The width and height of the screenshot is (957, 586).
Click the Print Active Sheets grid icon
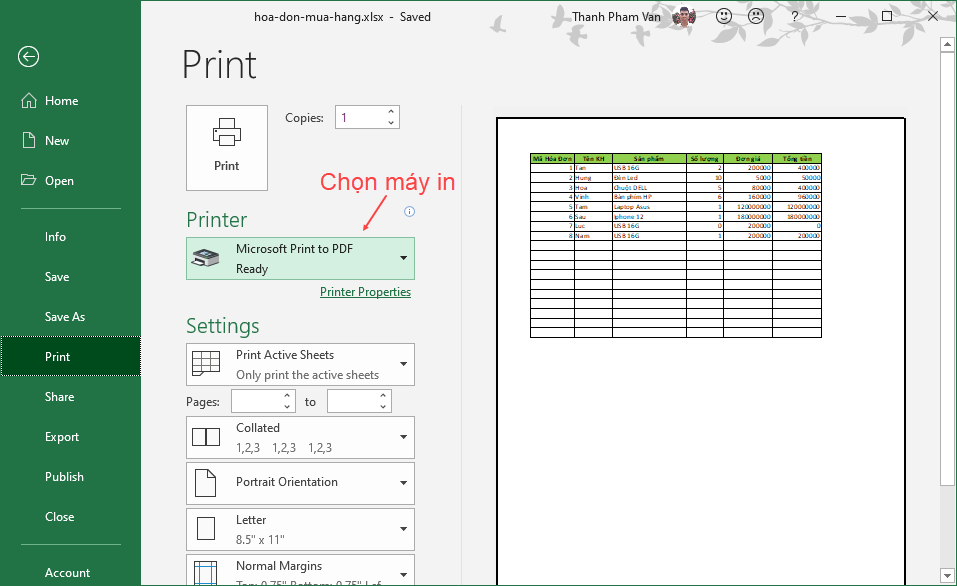point(206,364)
